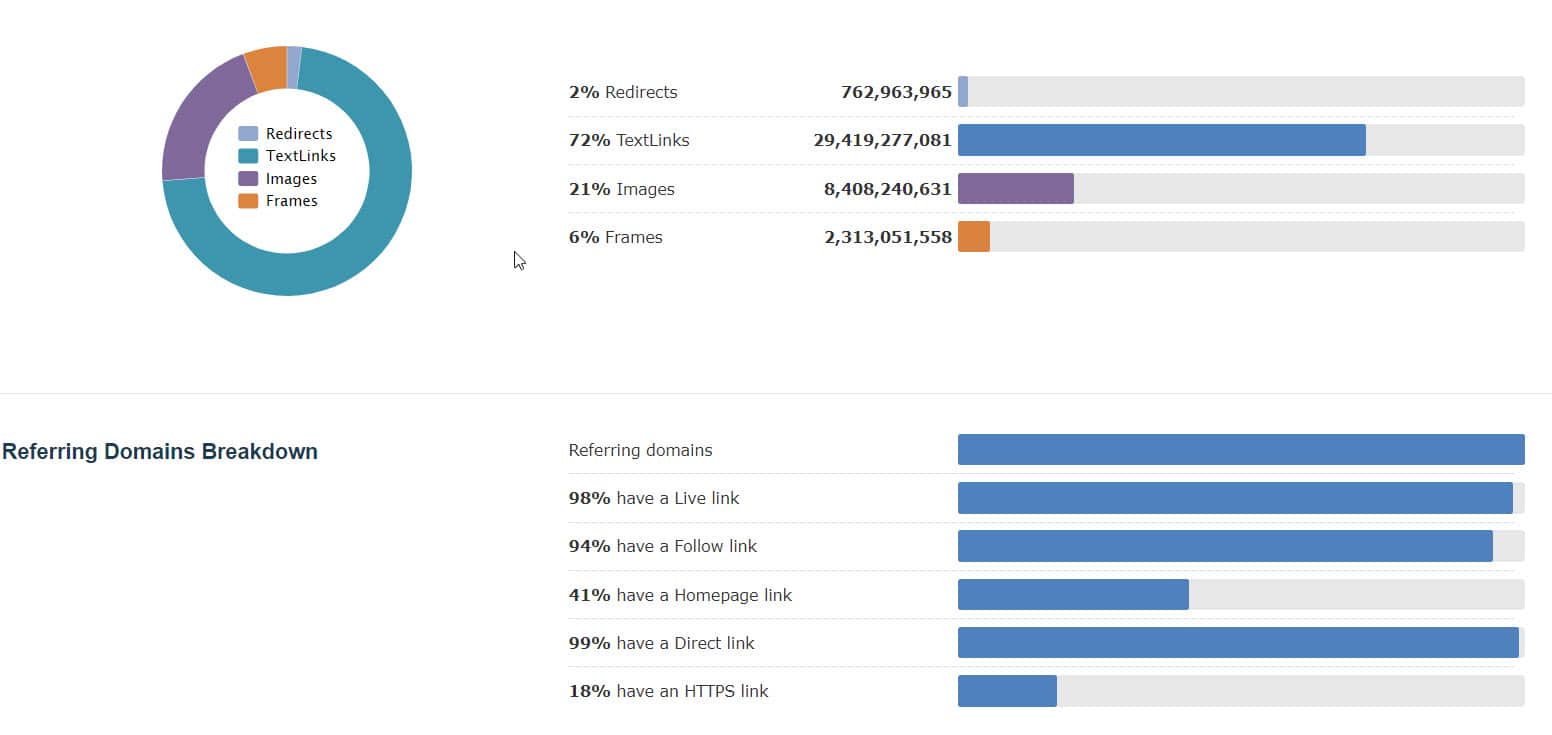Click the purple Images progress bar
This screenshot has height=735, width=1552.
[x=1015, y=189]
